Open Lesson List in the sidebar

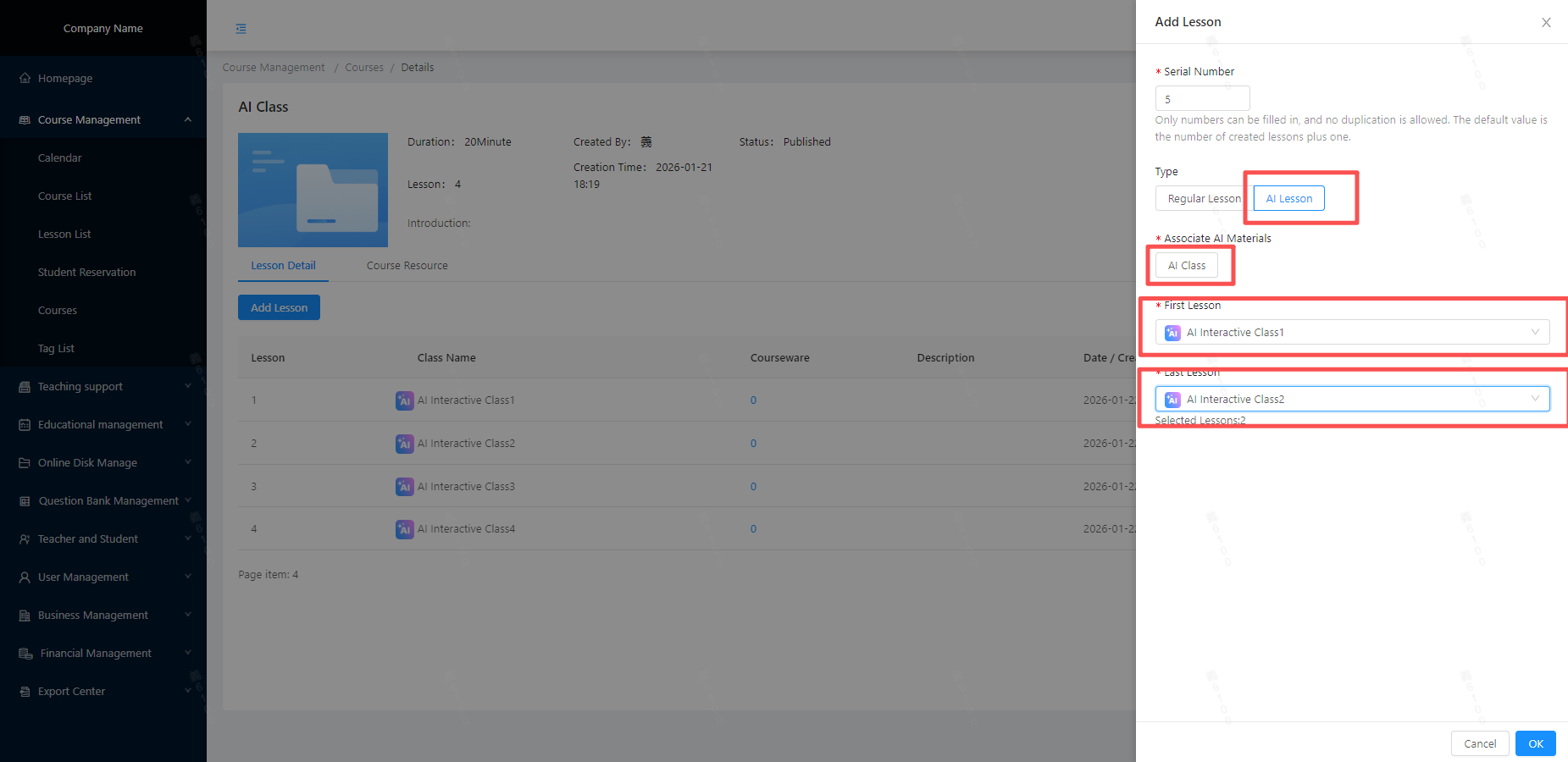(x=64, y=235)
